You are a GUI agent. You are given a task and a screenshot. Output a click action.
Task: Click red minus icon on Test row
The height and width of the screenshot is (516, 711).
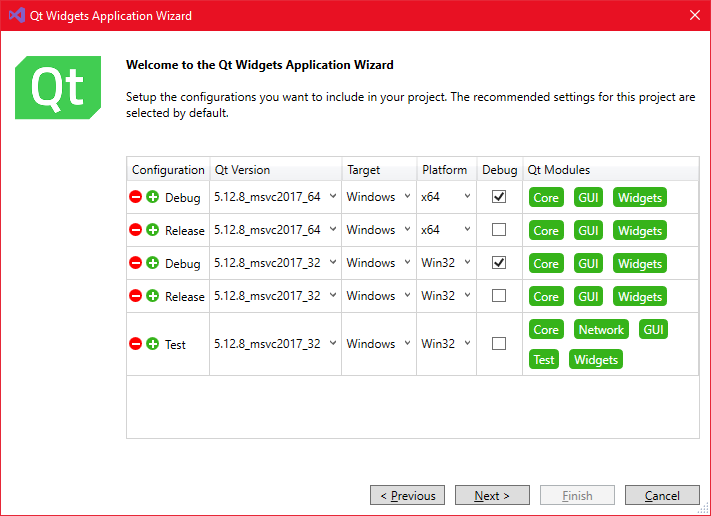(x=136, y=344)
